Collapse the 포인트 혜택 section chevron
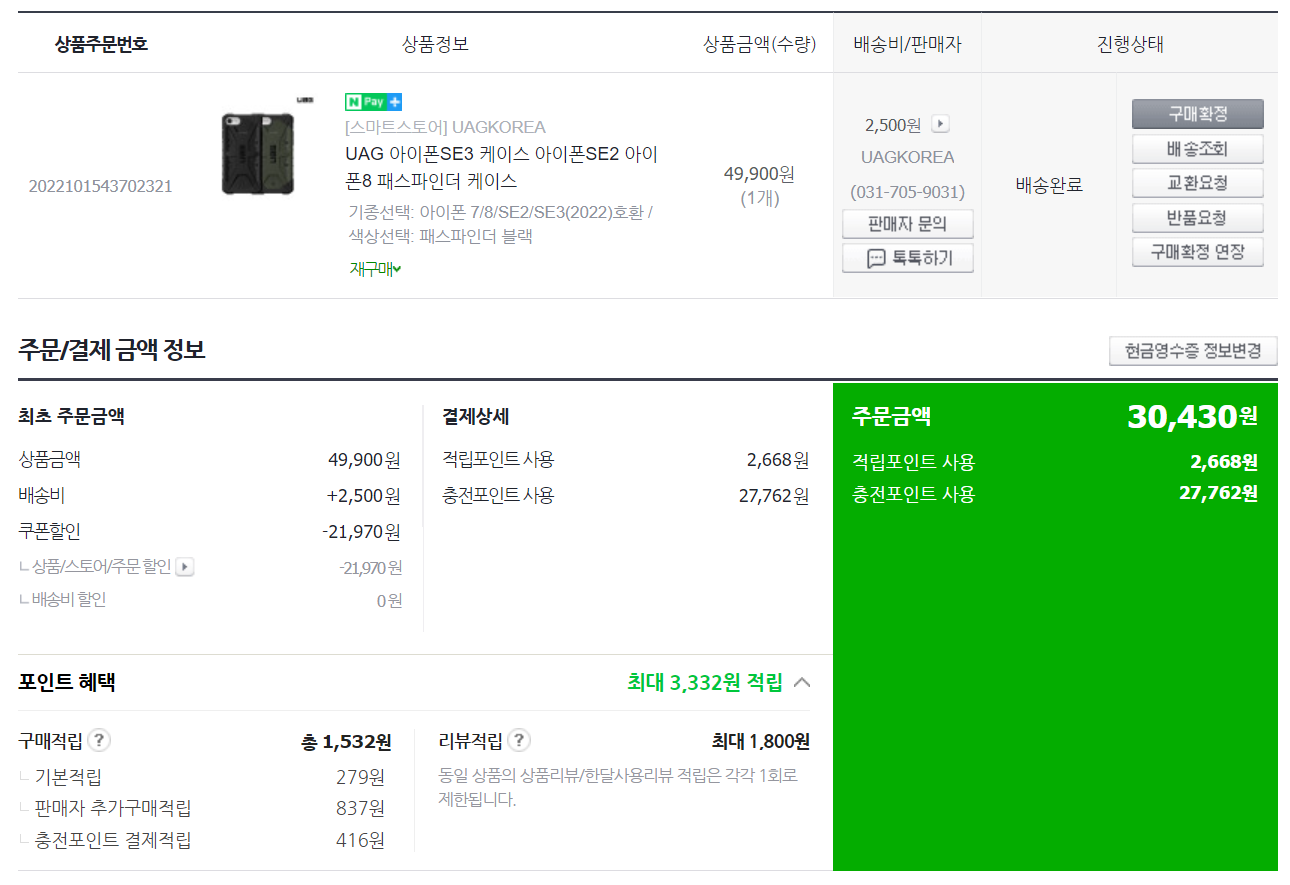 click(x=801, y=683)
